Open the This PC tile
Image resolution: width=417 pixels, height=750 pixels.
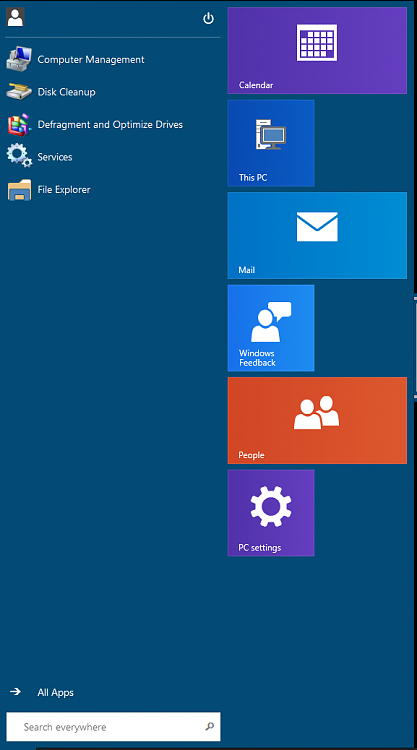click(x=271, y=143)
